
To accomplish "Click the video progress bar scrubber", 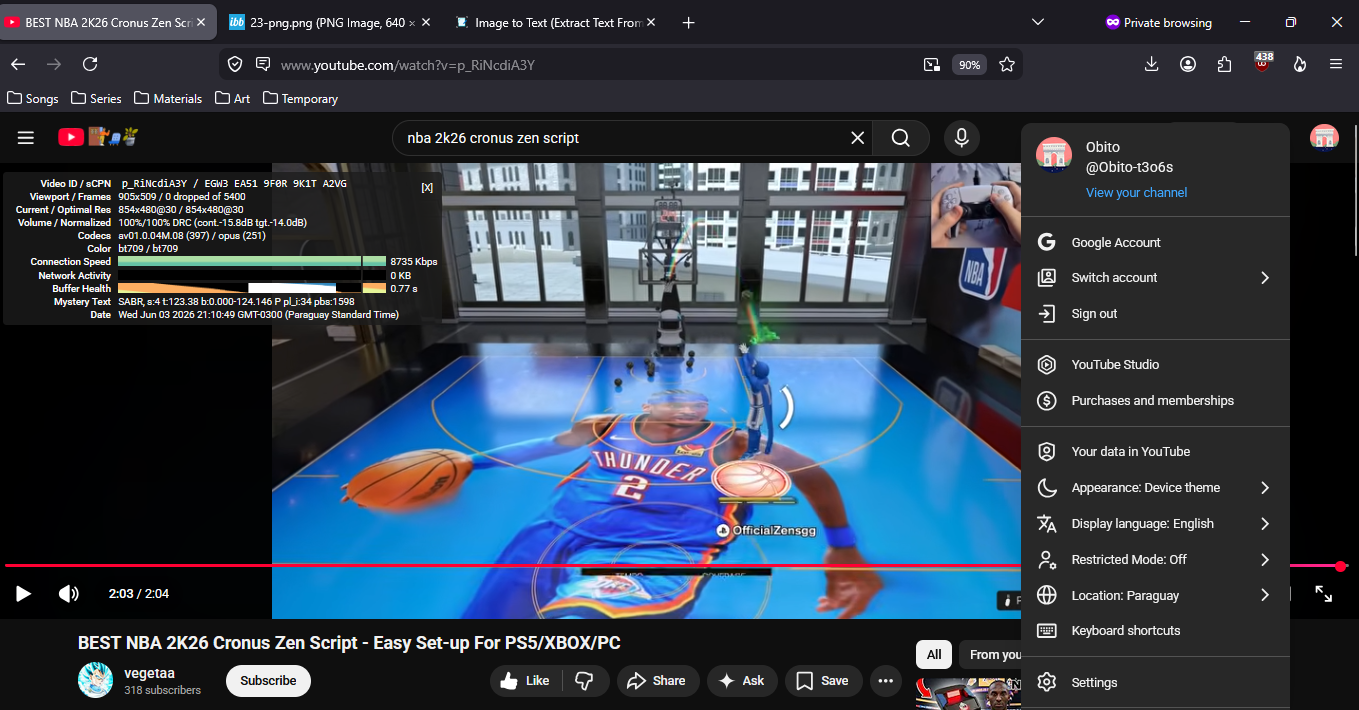I will [x=1341, y=566].
